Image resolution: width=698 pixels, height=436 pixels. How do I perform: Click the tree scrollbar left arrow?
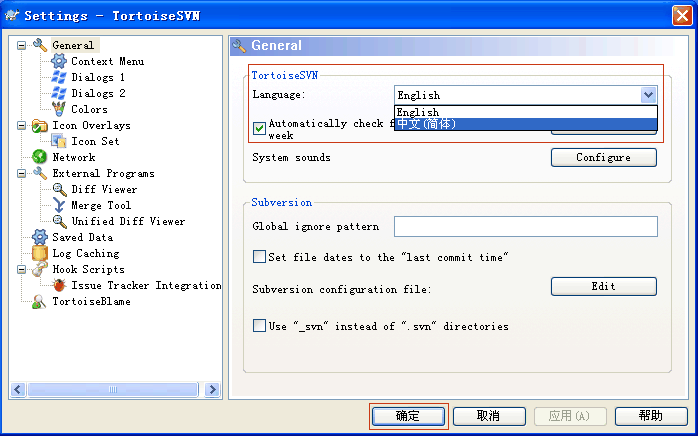coord(18,390)
